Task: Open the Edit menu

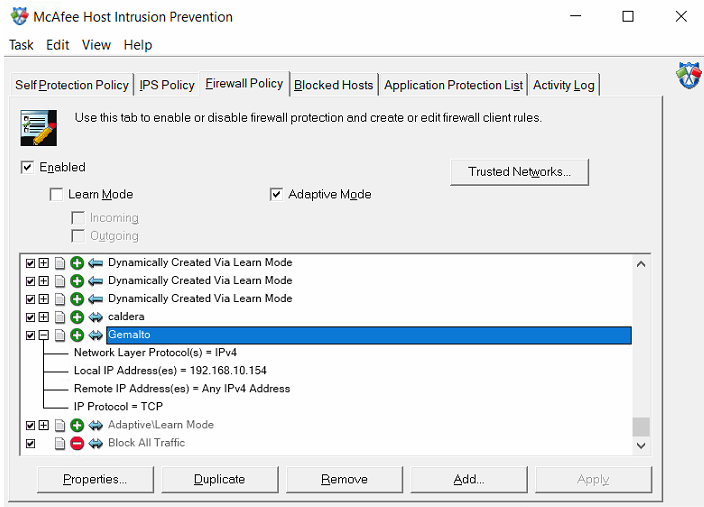Action: pos(58,45)
